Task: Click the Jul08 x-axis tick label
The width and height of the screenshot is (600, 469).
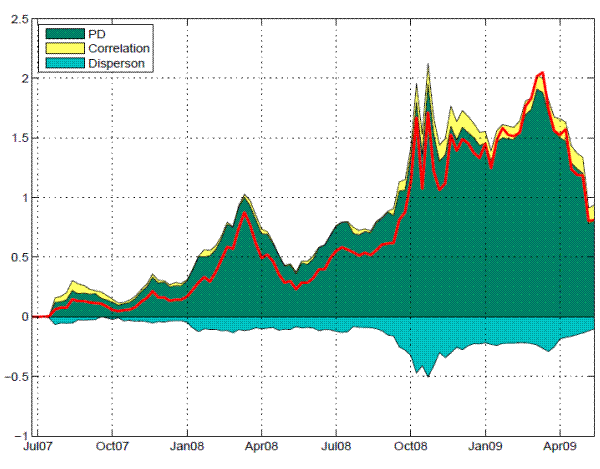Action: tap(336, 447)
